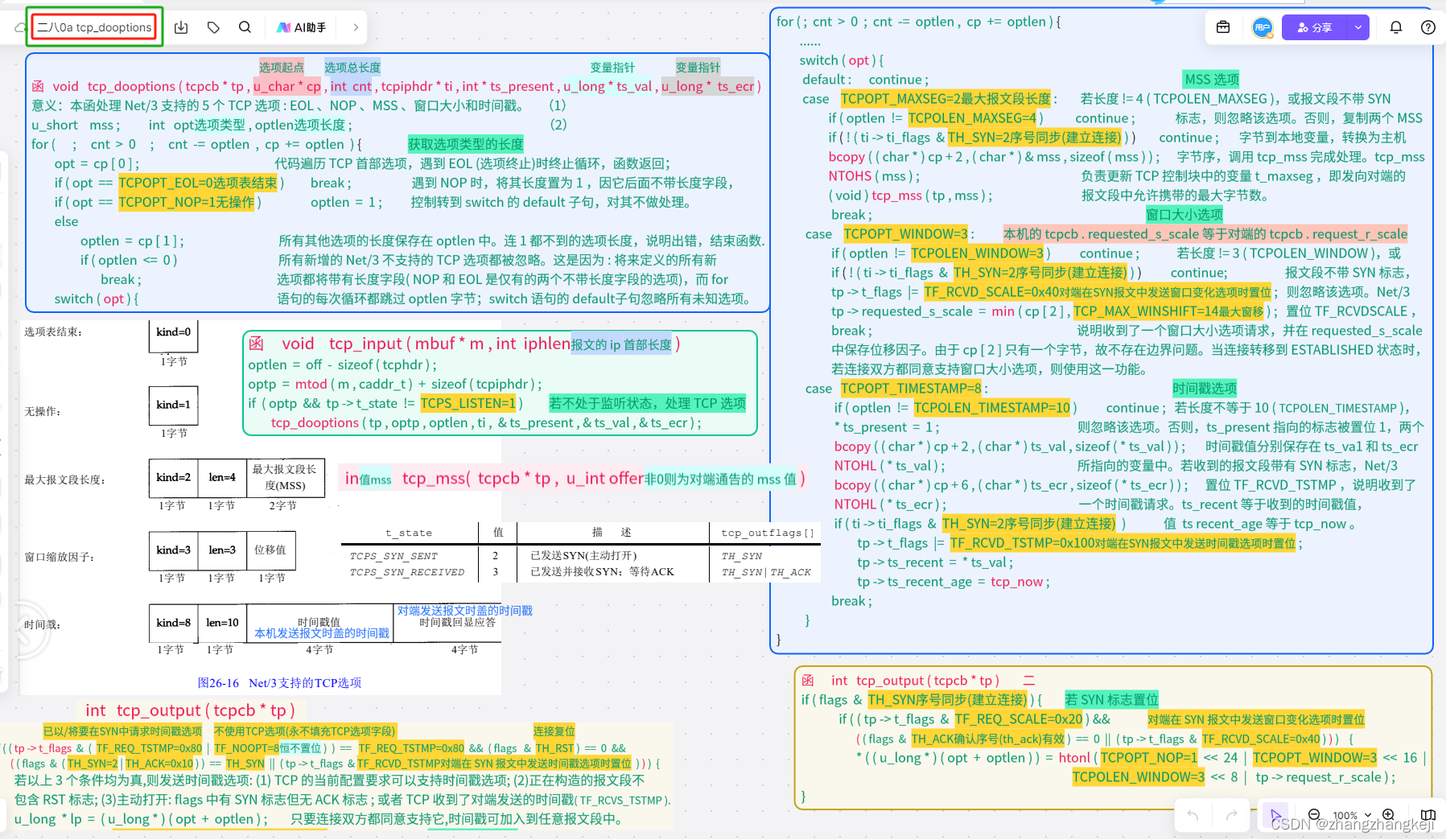Click the kind=3 box

(x=173, y=550)
